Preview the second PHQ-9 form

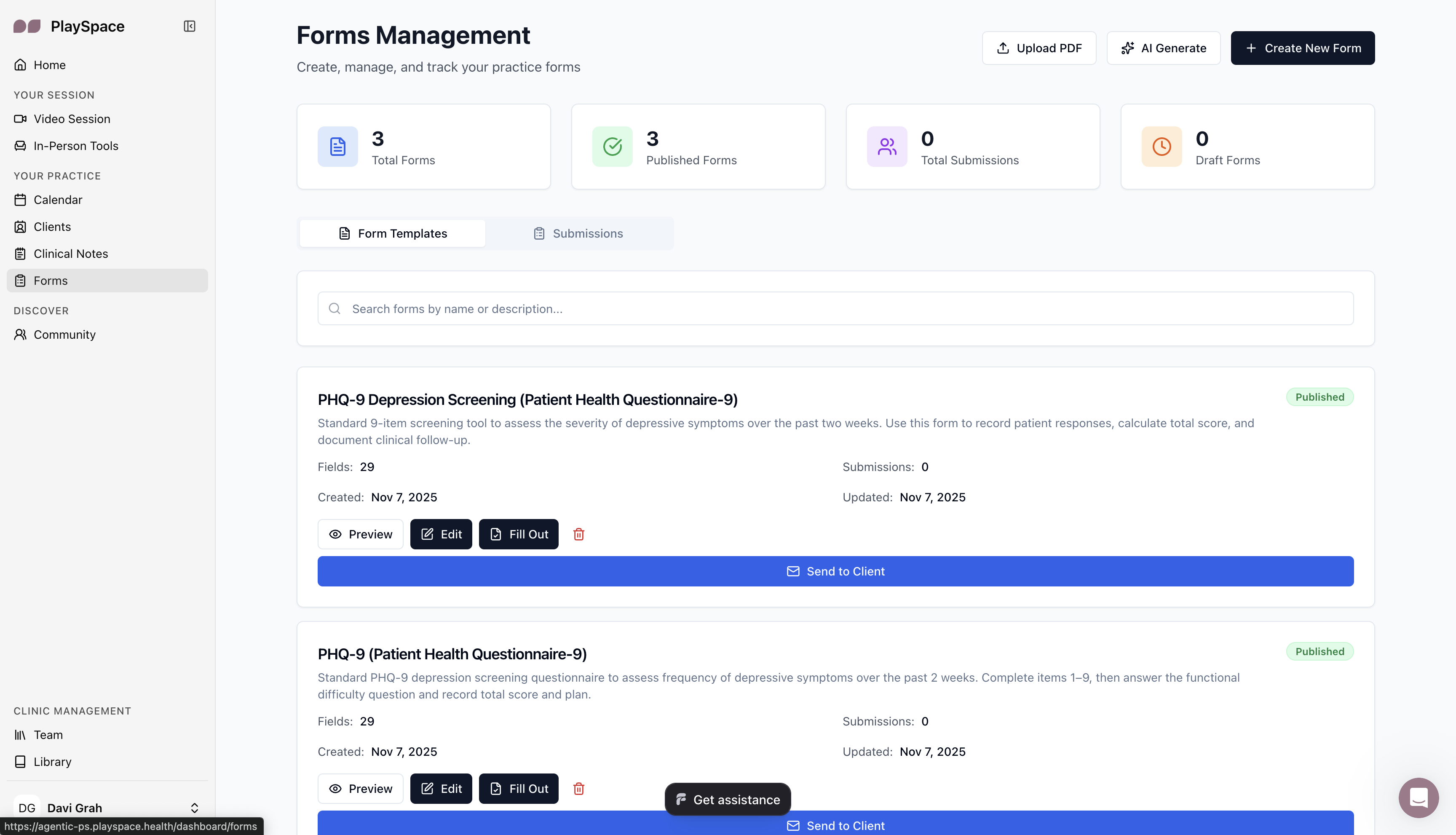(360, 789)
